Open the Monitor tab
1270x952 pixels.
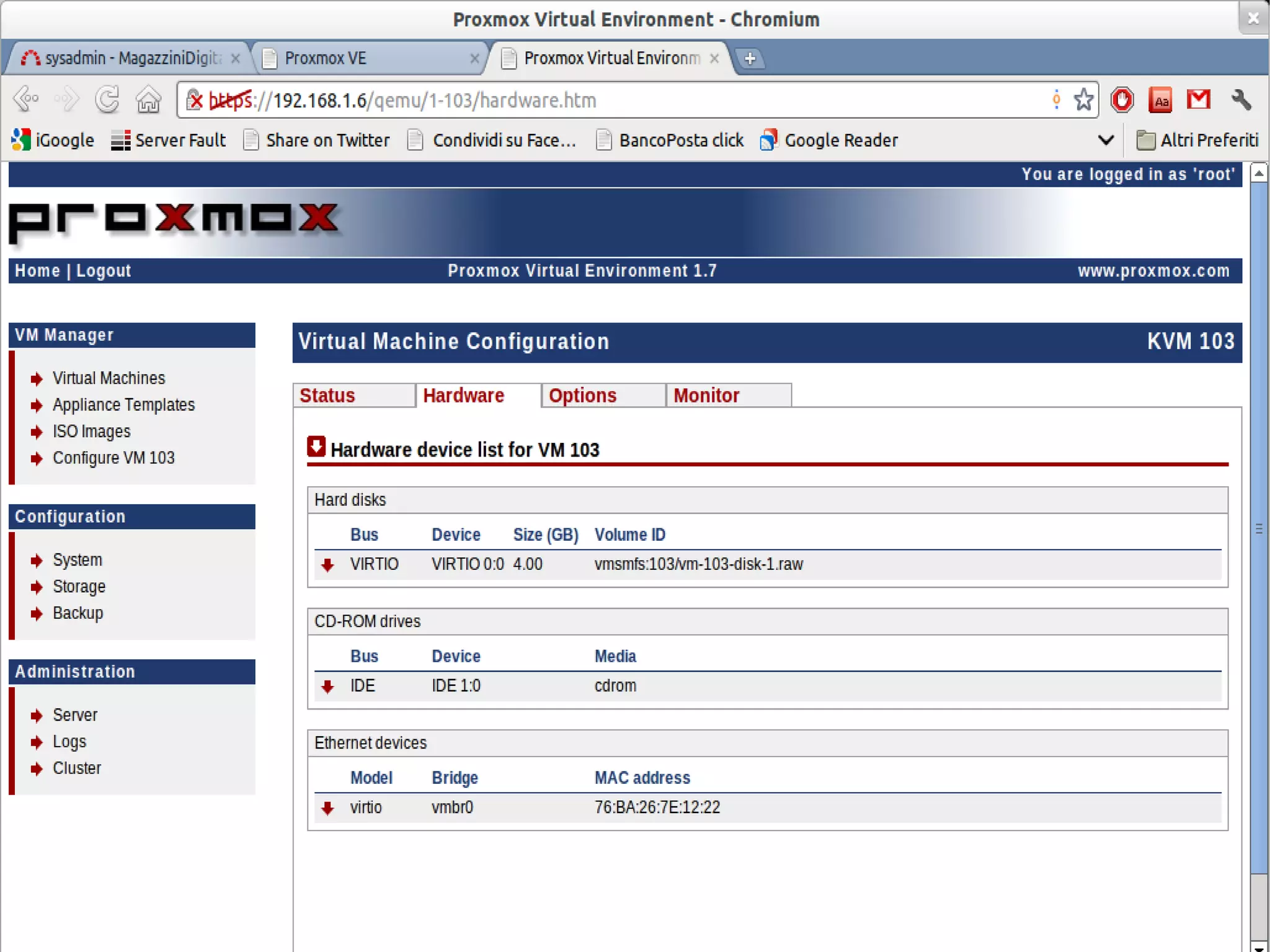(x=706, y=396)
